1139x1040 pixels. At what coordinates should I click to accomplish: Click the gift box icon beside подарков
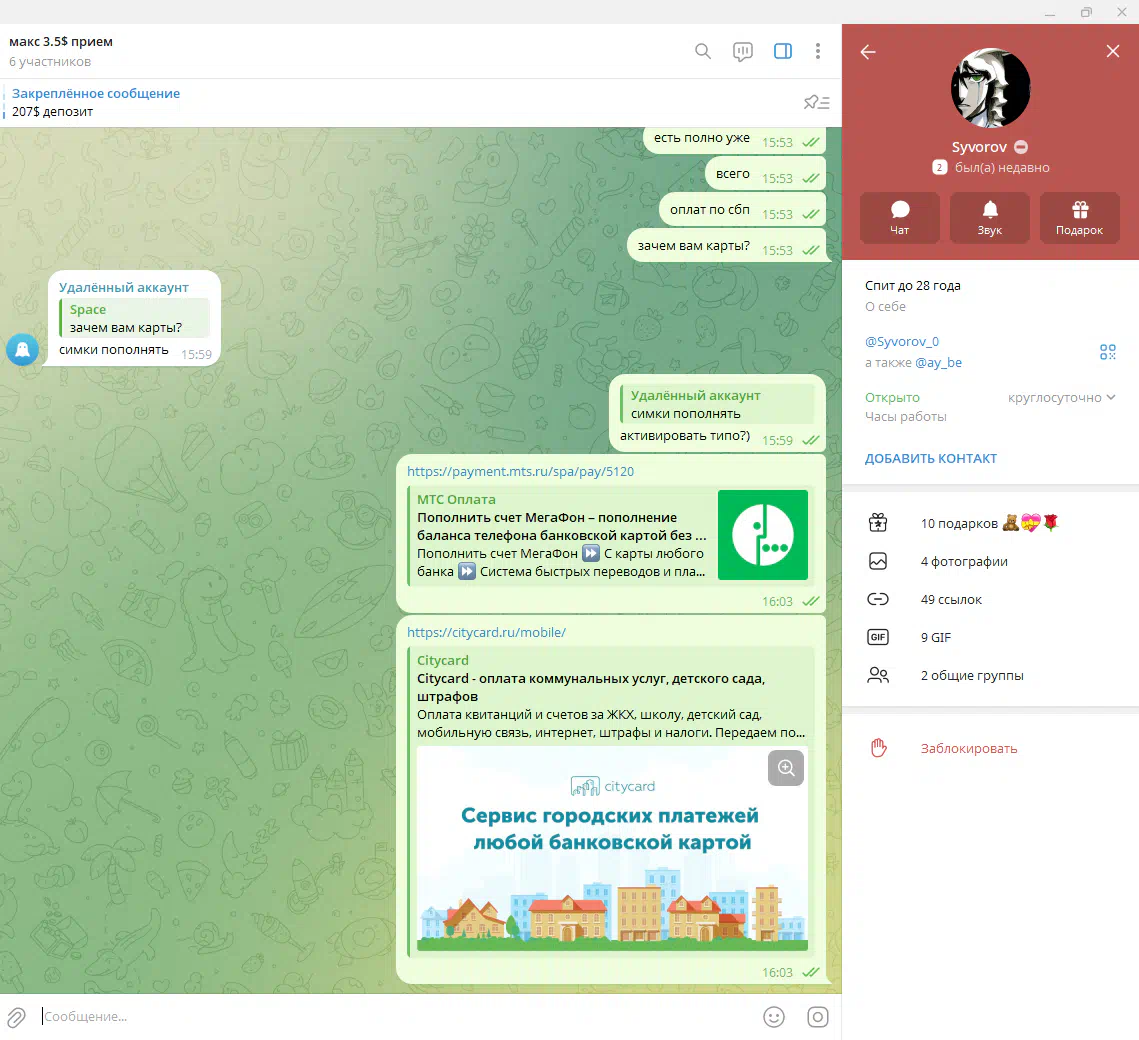coord(877,523)
